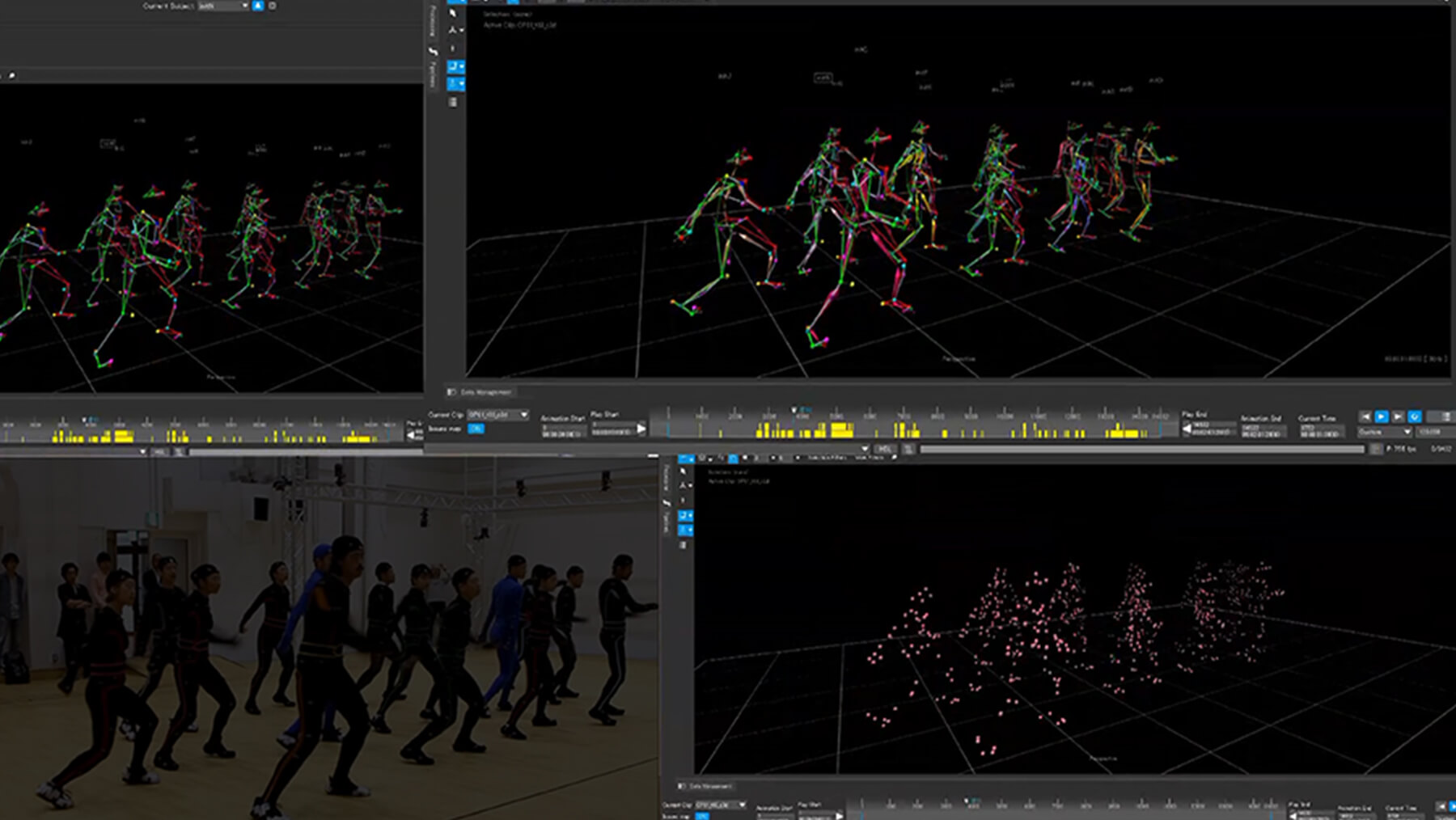Screen dimensions: 1456x820
Task: Expand the playback mode dropdown under transport buttons
Action: [x=1385, y=432]
